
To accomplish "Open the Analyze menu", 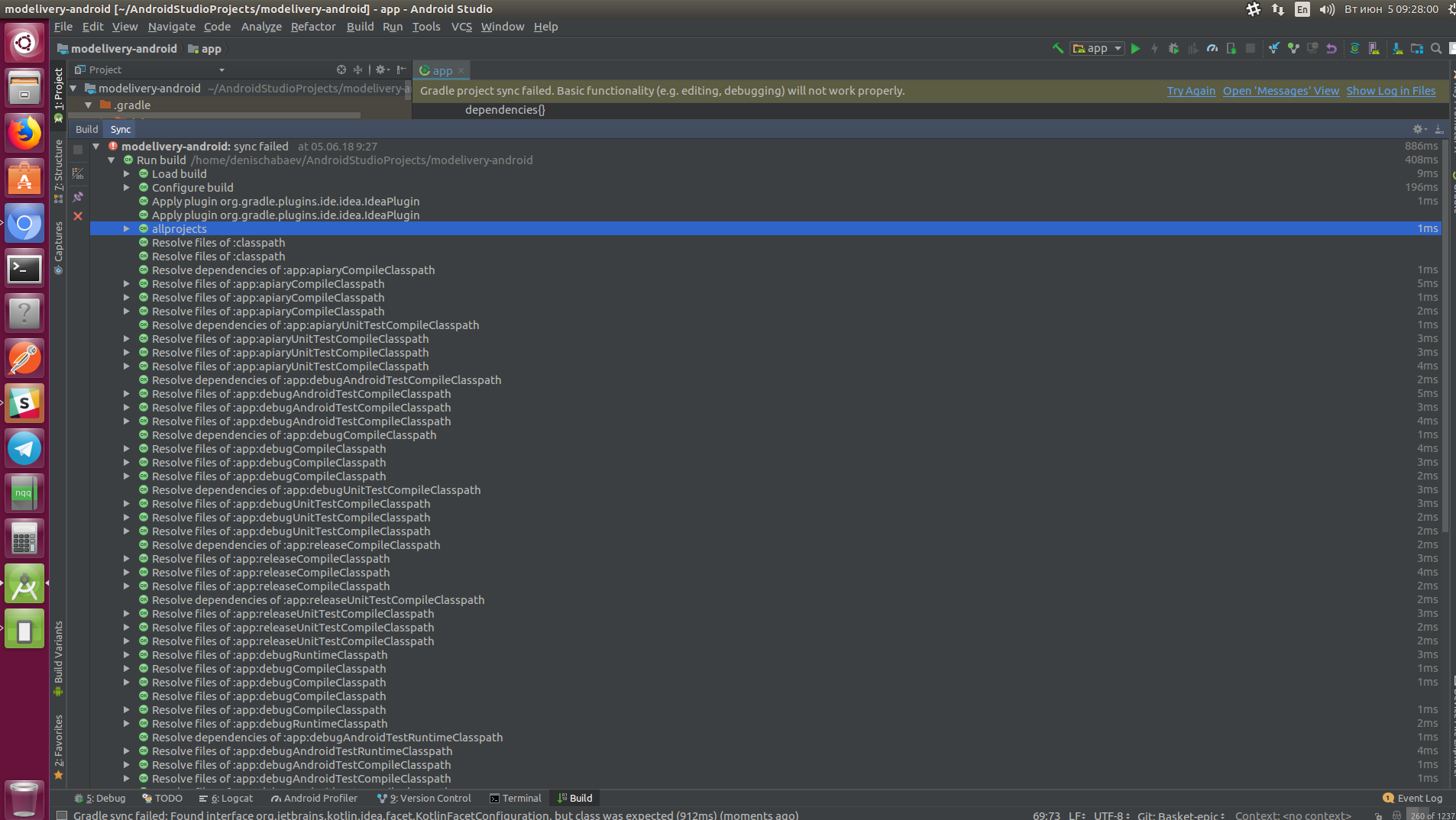I will point(261,27).
